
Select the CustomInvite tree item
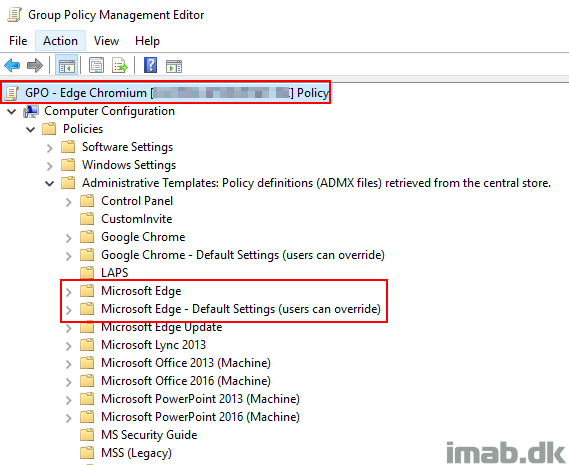click(136, 219)
